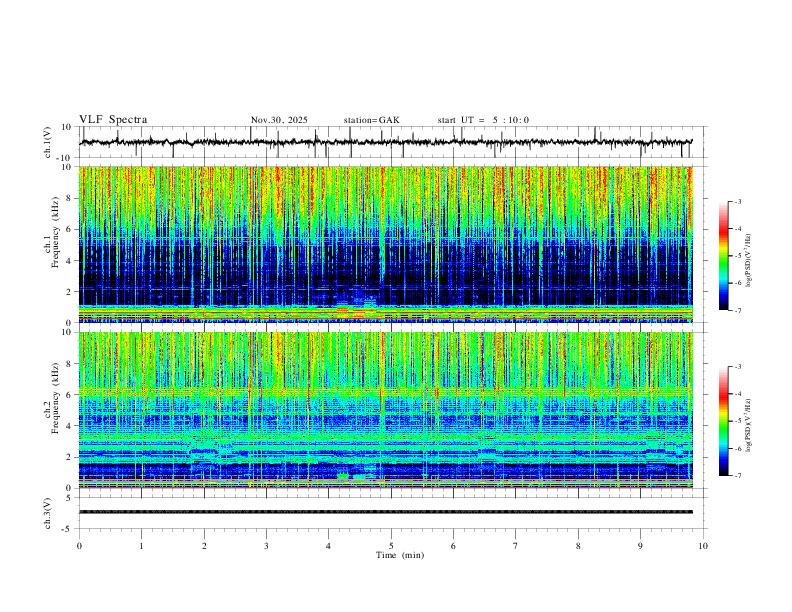The height and width of the screenshot is (612, 792).
Task: Click the ch.1 voltage waveform trace
Action: point(385,142)
